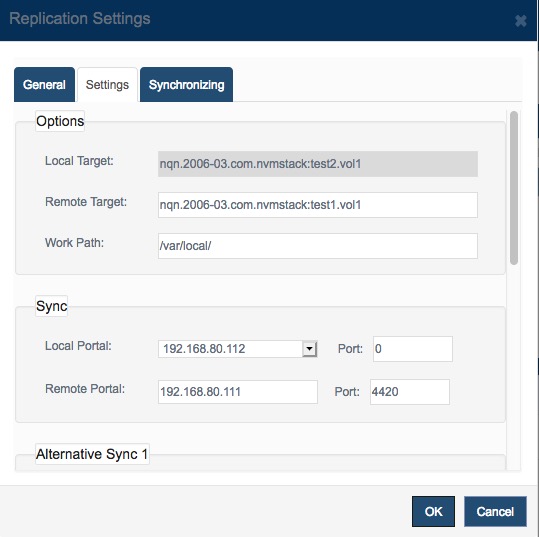Select the Settings tab
Viewport: 539px width, 537px height.
[x=107, y=85]
